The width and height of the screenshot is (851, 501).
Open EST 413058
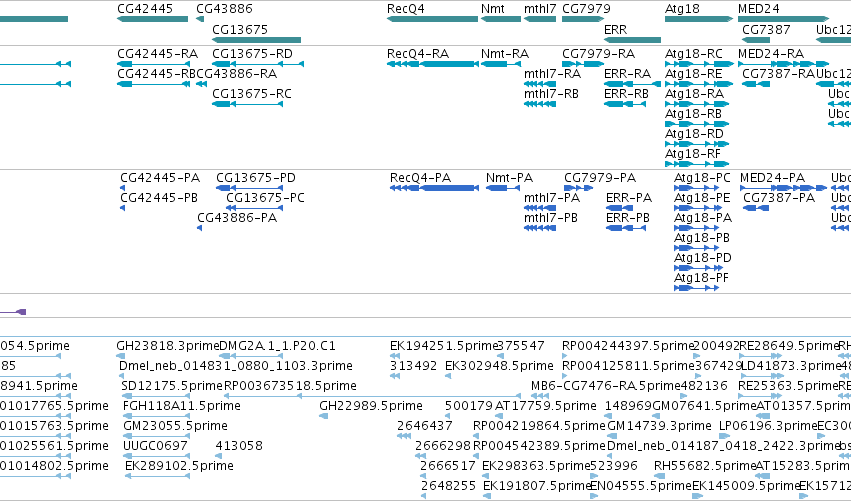click(x=239, y=446)
